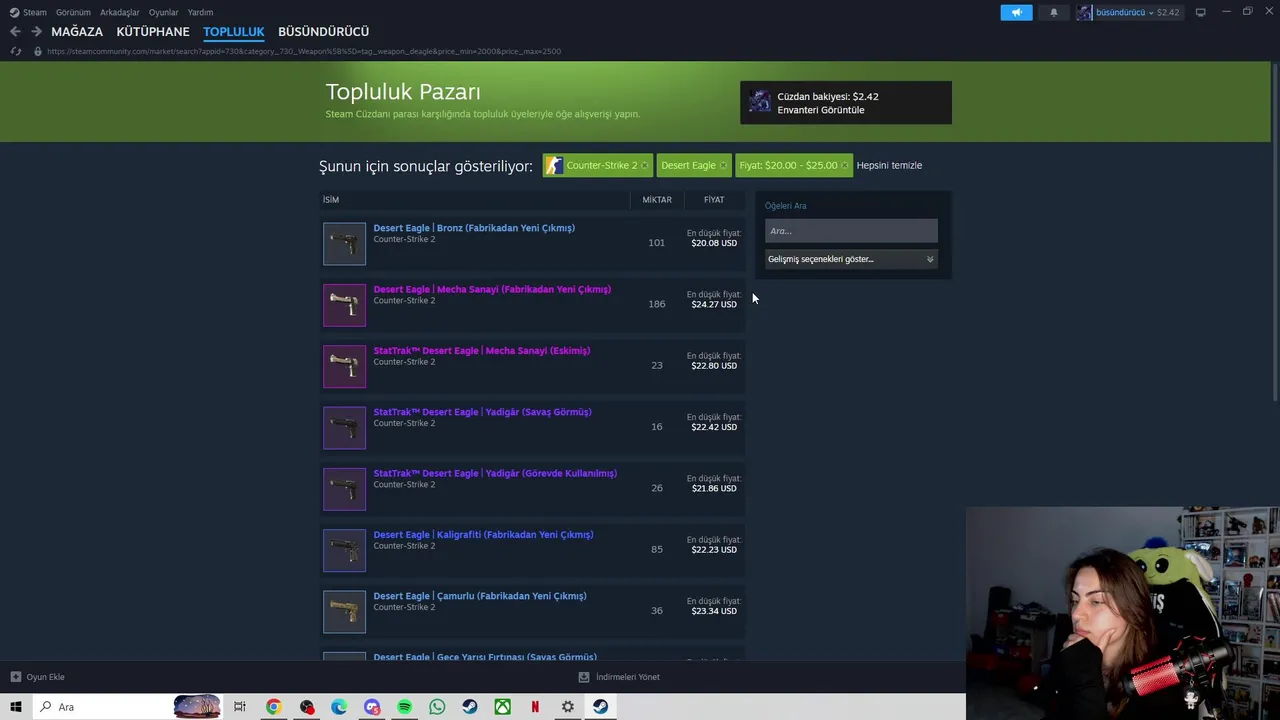Click Envanteri Görüntüle link
Image resolution: width=1280 pixels, height=720 pixels.
coord(821,110)
